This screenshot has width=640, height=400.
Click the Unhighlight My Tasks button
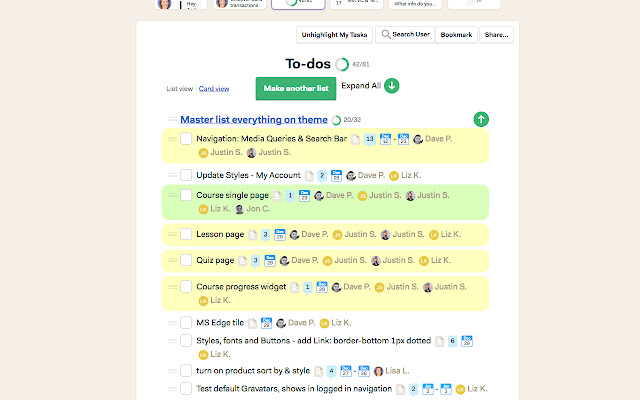(x=334, y=35)
